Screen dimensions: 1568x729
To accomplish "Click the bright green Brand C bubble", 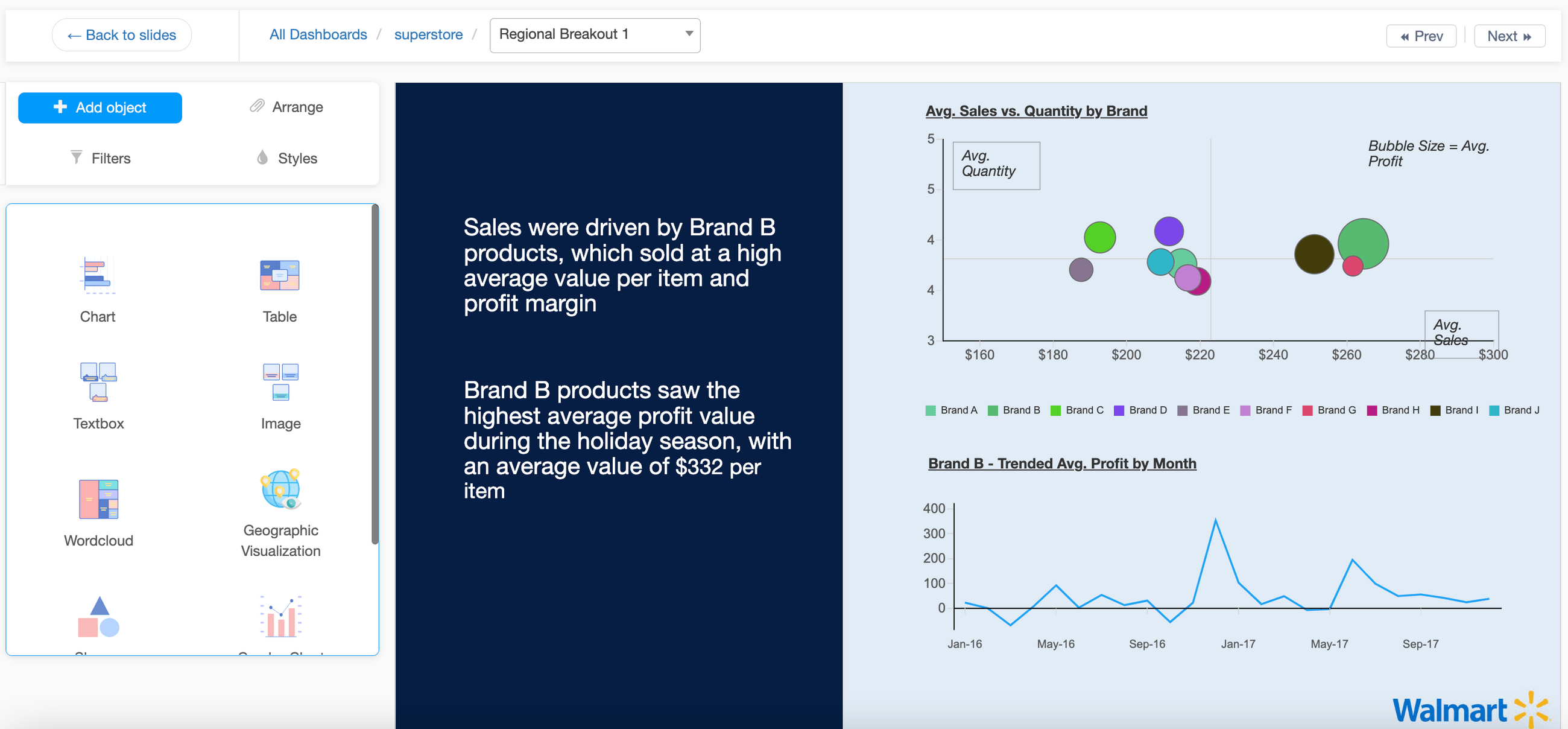I will tap(1099, 238).
